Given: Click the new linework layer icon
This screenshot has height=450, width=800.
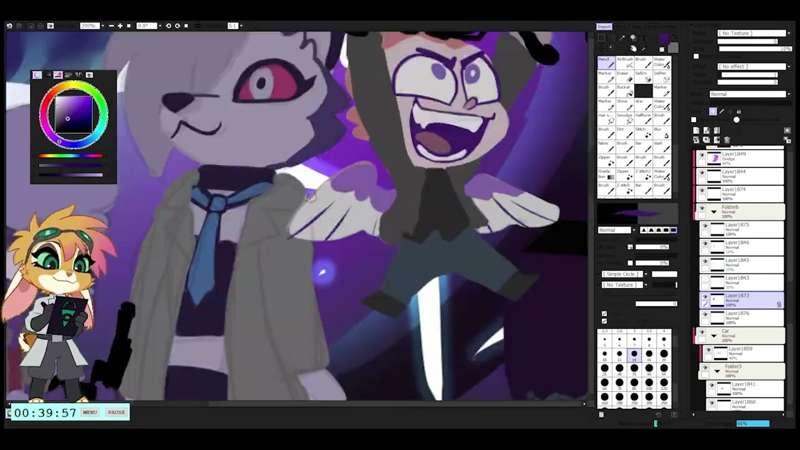Looking at the screenshot, I should click(x=706, y=131).
